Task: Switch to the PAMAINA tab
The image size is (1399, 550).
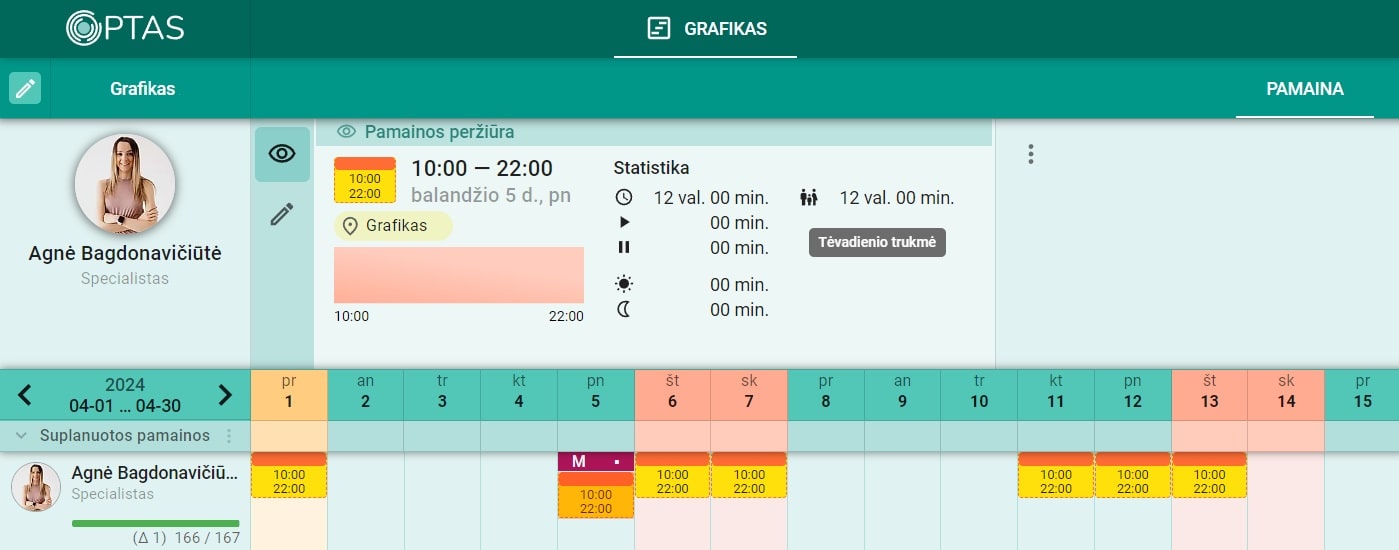Action: tap(1305, 89)
